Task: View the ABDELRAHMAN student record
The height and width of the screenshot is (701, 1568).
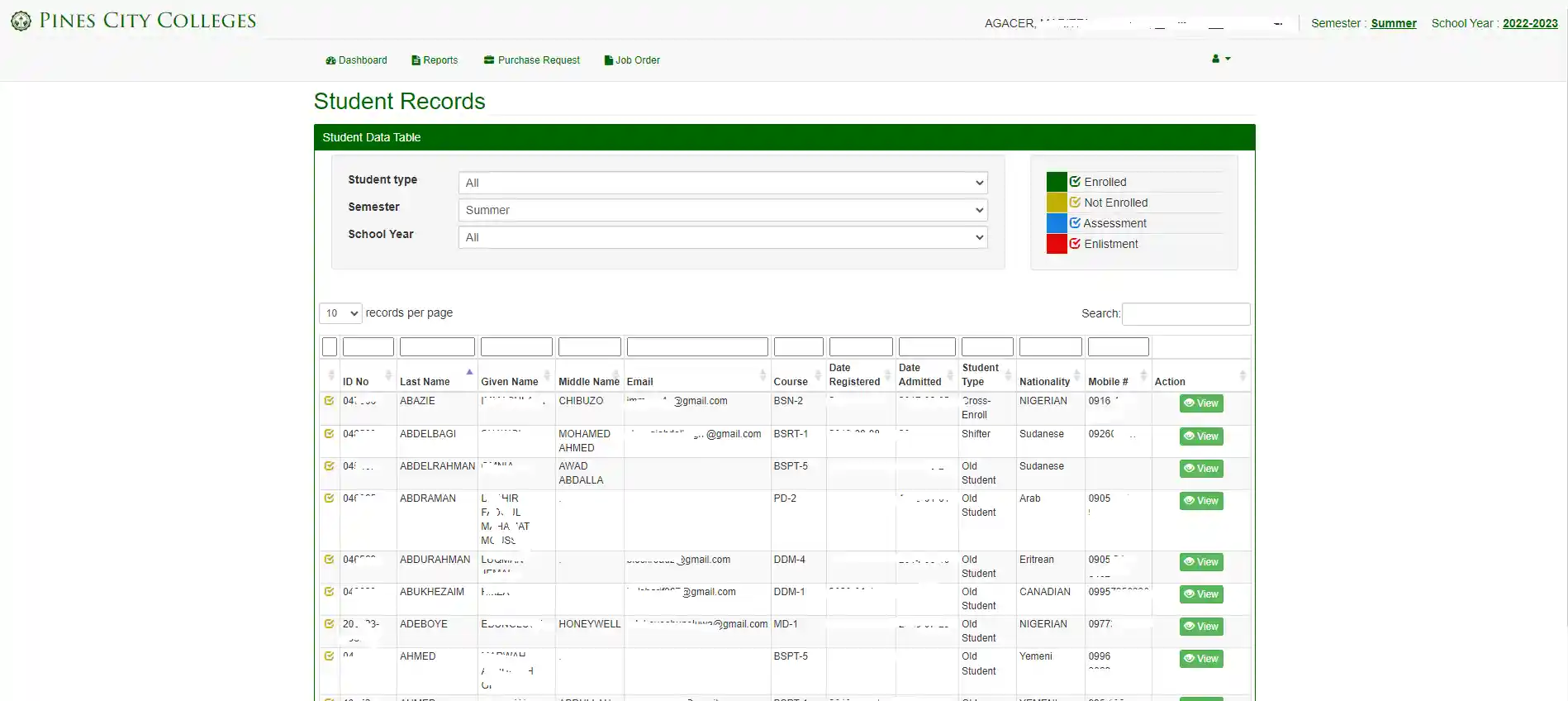Action: click(1201, 469)
